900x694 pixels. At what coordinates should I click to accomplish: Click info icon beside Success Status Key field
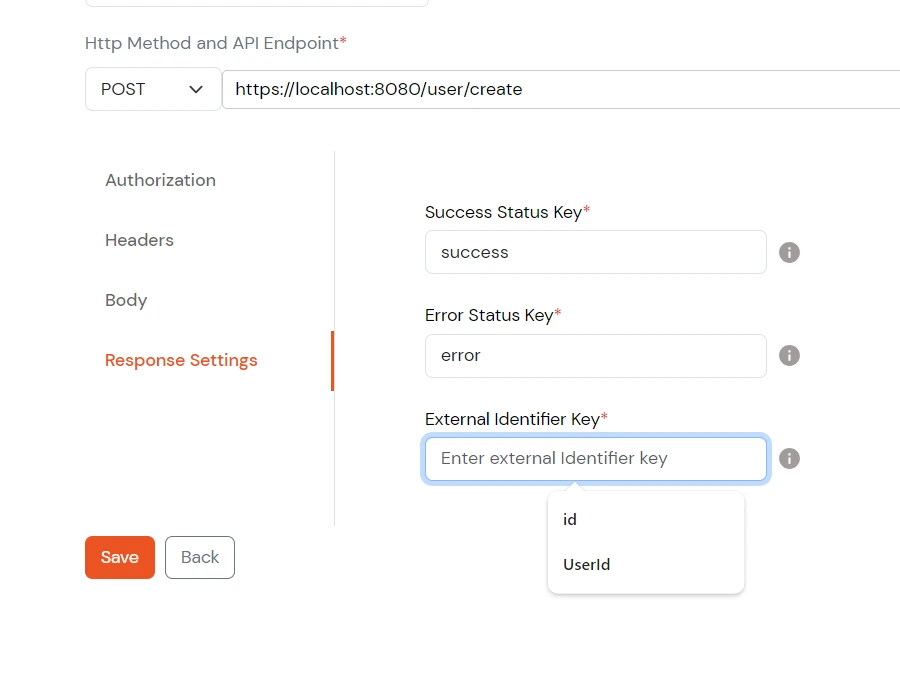[789, 252]
